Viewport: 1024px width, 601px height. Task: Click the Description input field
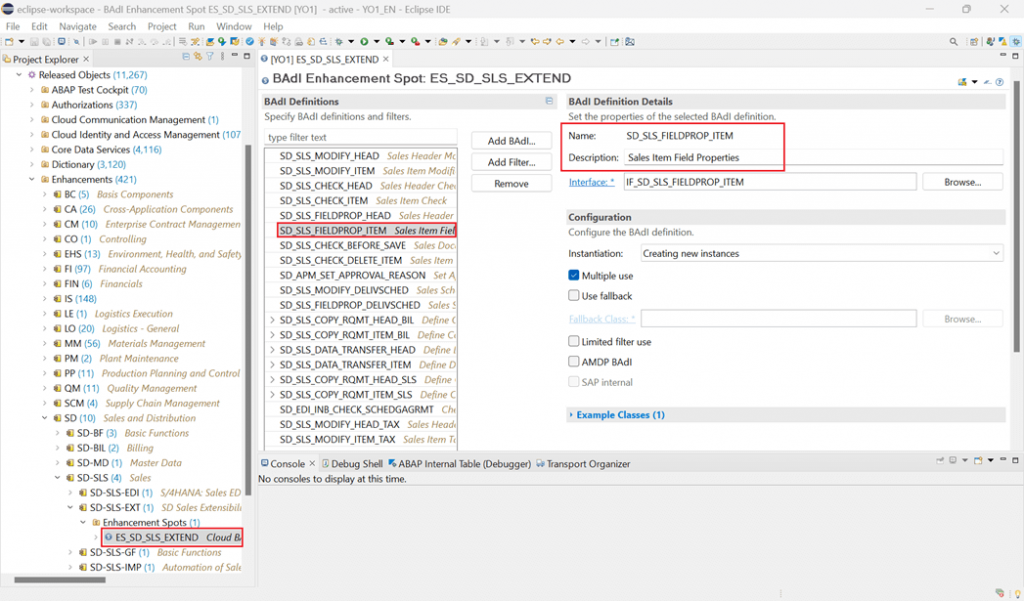813,157
